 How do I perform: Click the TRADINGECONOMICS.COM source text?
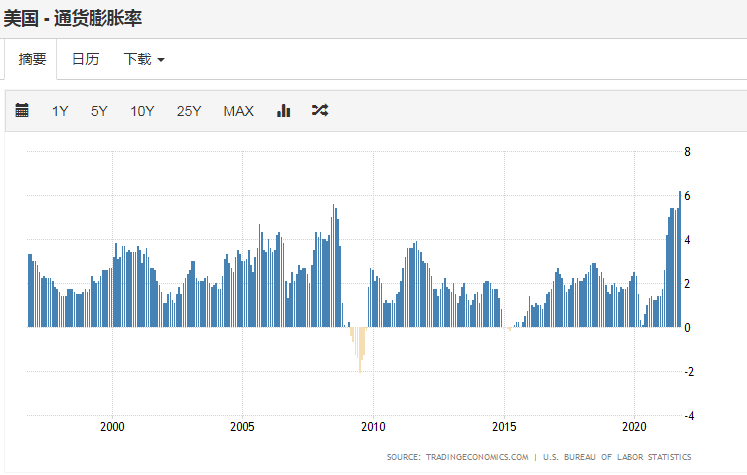477,457
